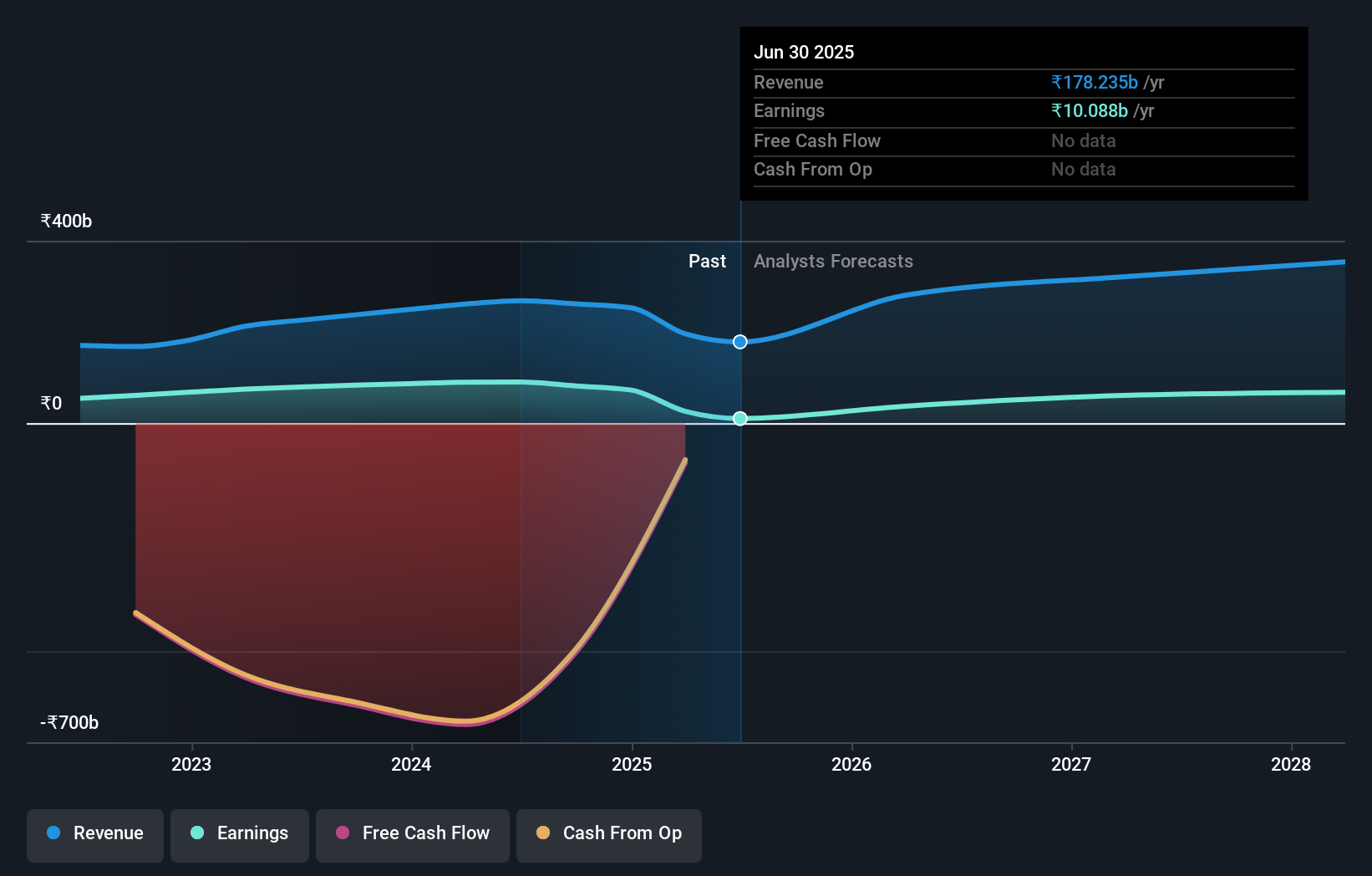
Task: Click the Cash From Op legend dot icon
Action: (544, 833)
